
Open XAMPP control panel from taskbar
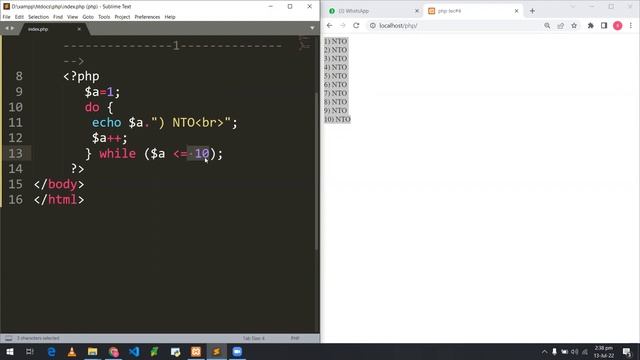[196, 352]
